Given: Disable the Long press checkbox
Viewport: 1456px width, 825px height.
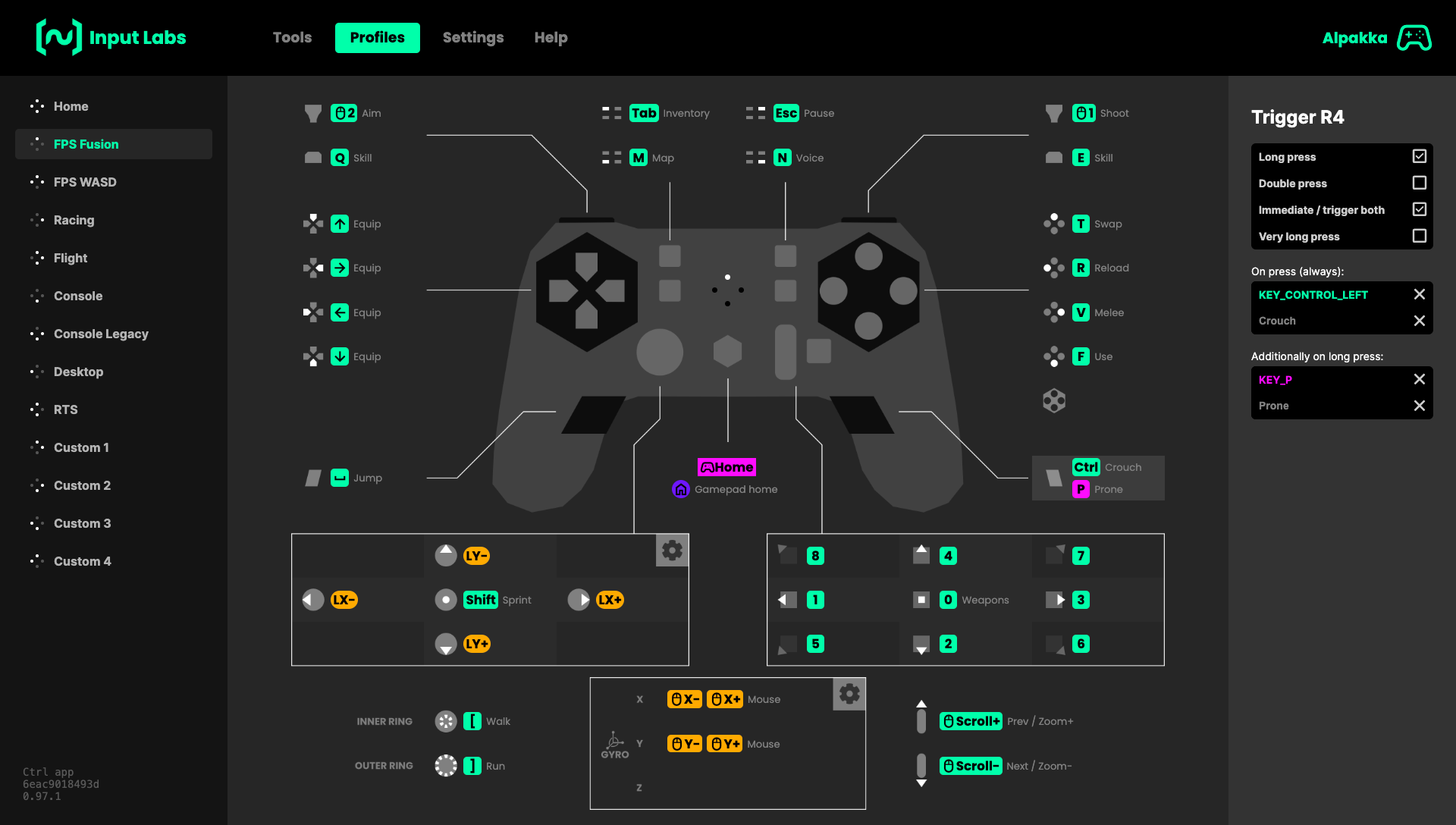Looking at the screenshot, I should (x=1420, y=156).
